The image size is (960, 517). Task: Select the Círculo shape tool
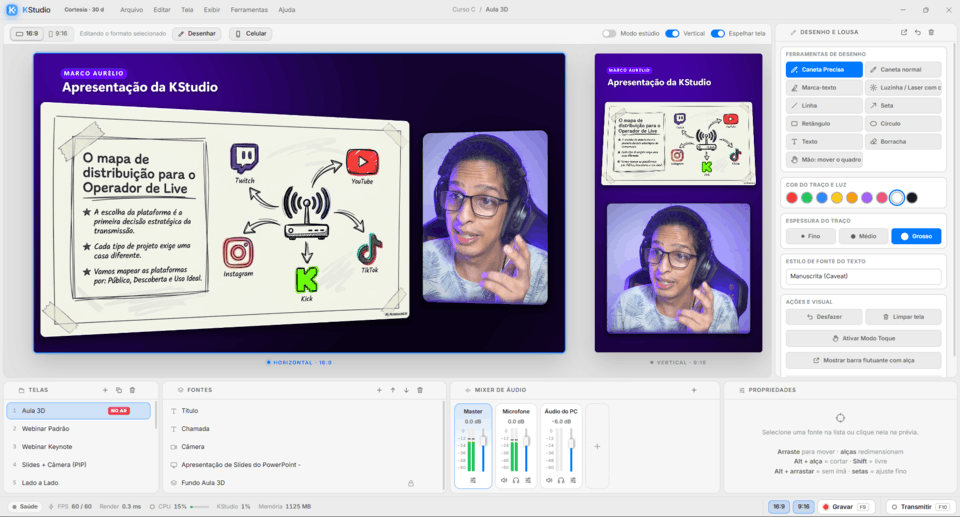[903, 124]
